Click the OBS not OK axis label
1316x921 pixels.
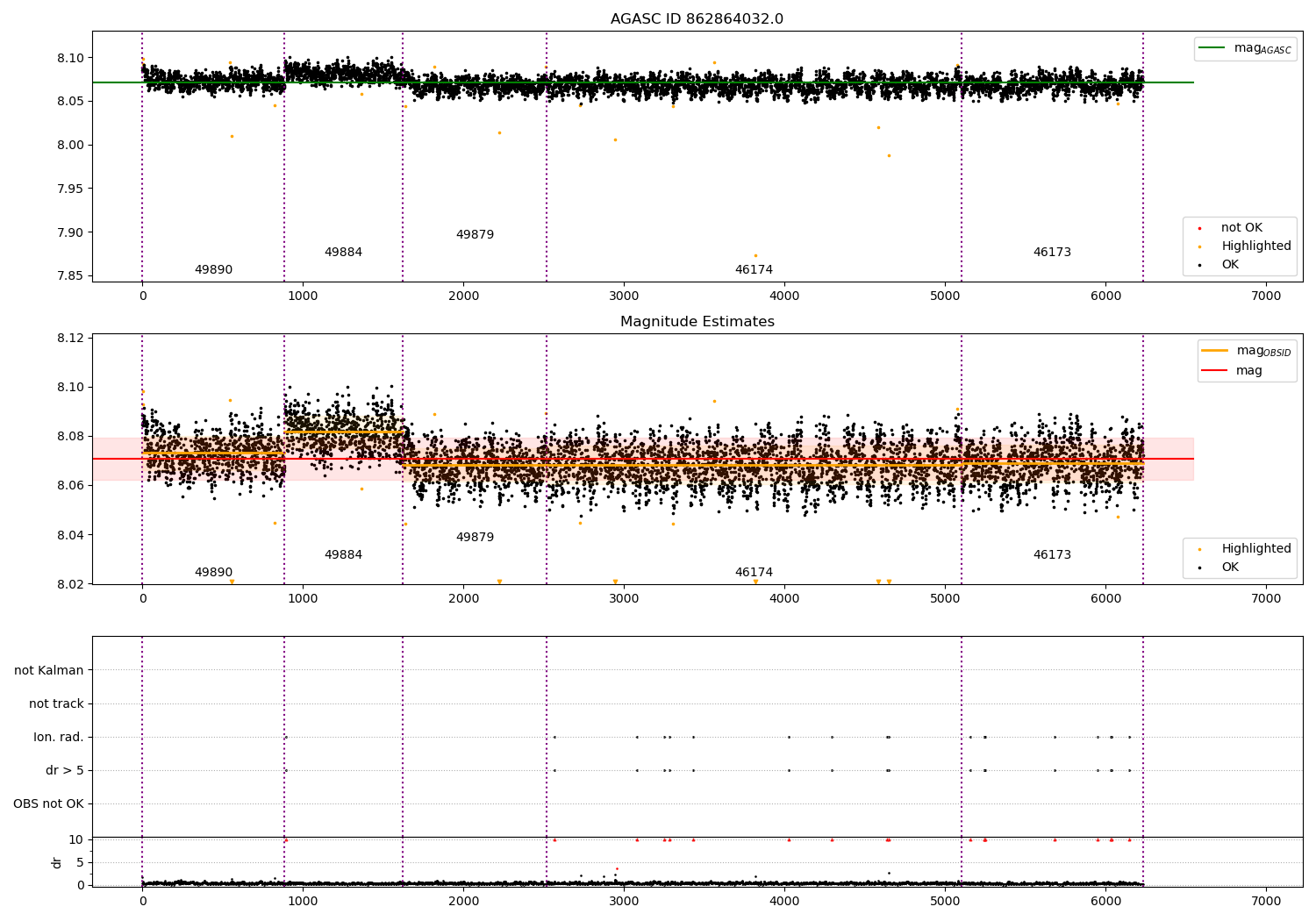click(x=48, y=804)
